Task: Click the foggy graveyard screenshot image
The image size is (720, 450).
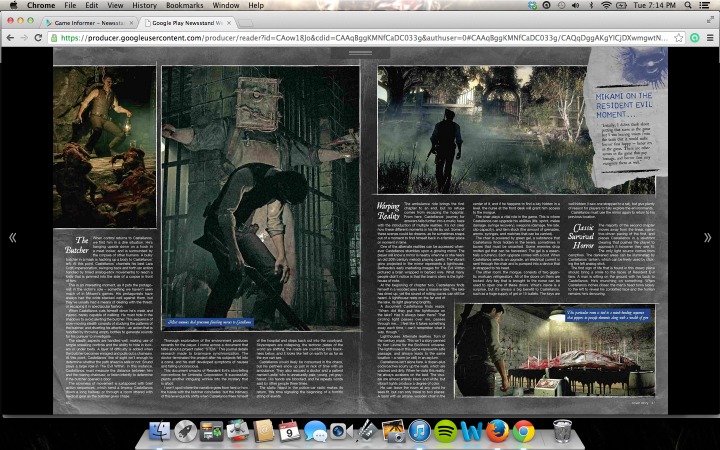Action: click(482, 129)
